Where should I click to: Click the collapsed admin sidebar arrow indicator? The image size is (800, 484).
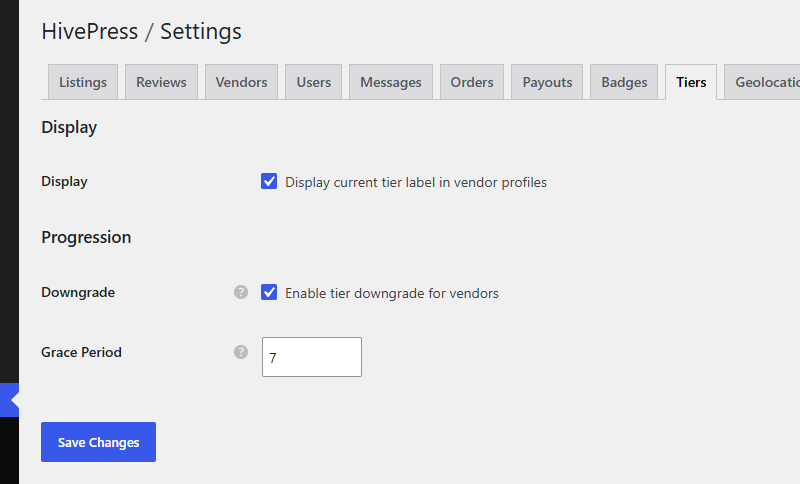pos(9,400)
